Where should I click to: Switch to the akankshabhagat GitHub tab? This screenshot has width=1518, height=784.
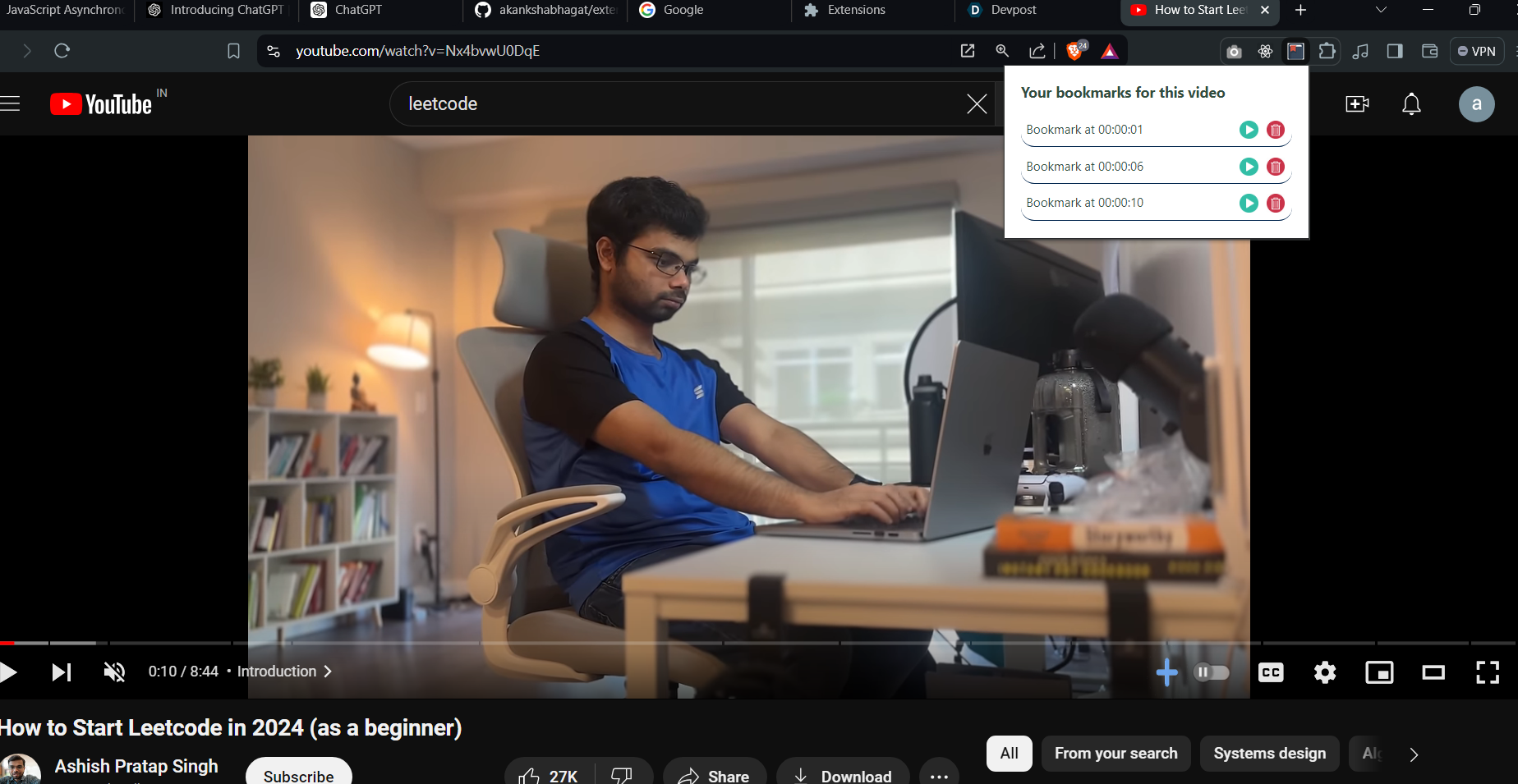(546, 10)
